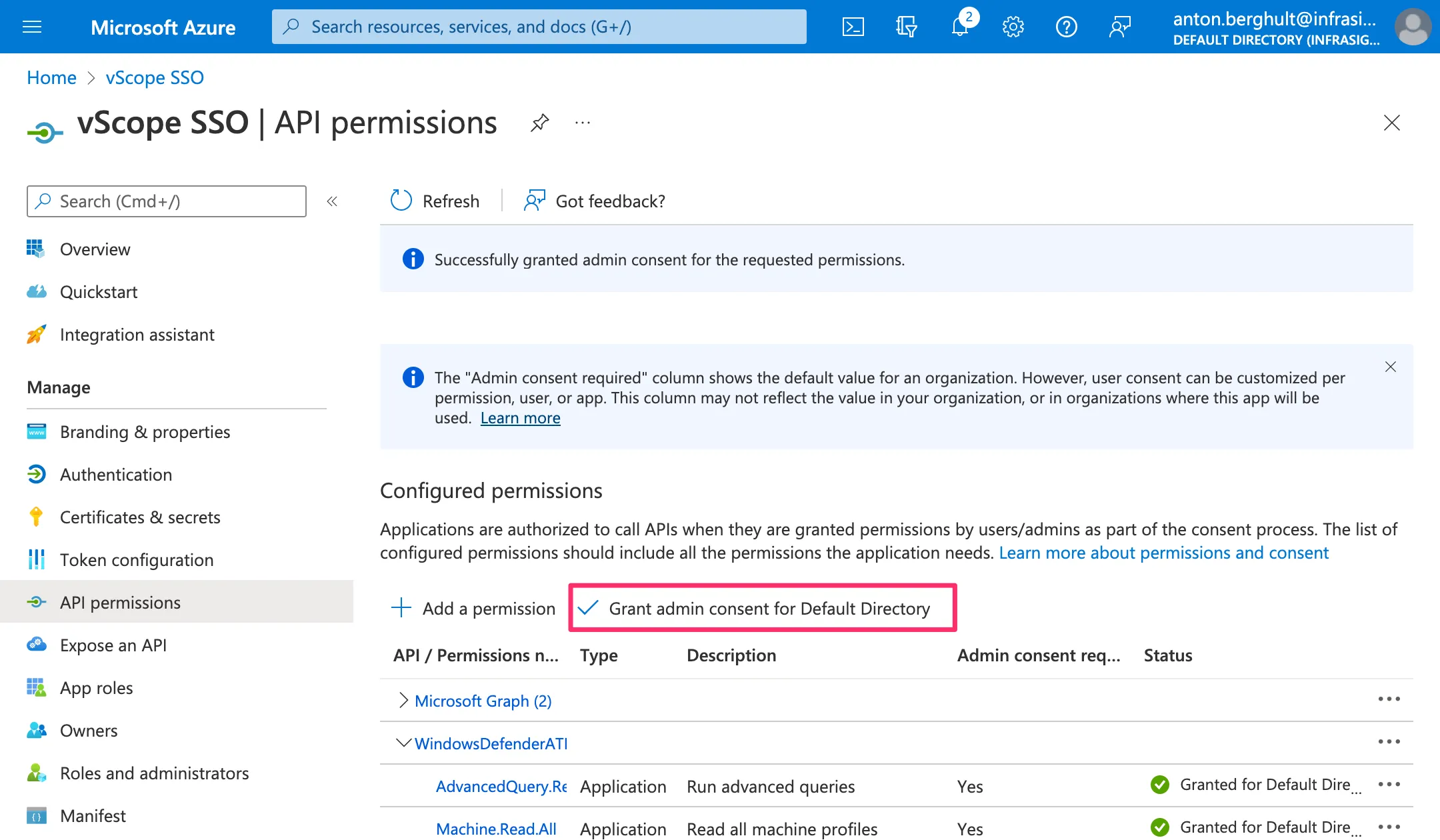Image resolution: width=1440 pixels, height=840 pixels.
Task: Launch Cloud Shell from the top bar
Action: tap(853, 27)
